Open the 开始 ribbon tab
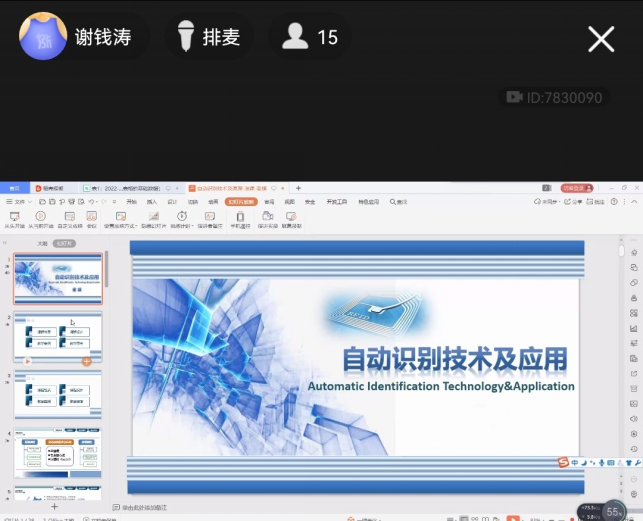643x521 pixels. (x=131, y=201)
